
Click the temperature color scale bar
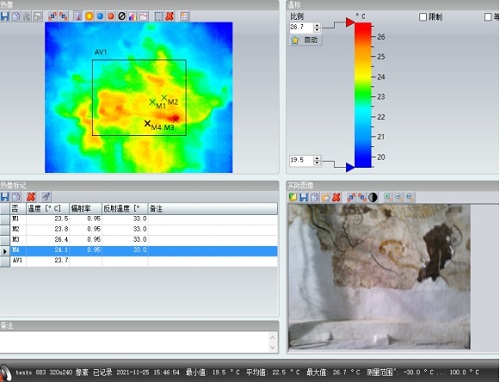(363, 95)
